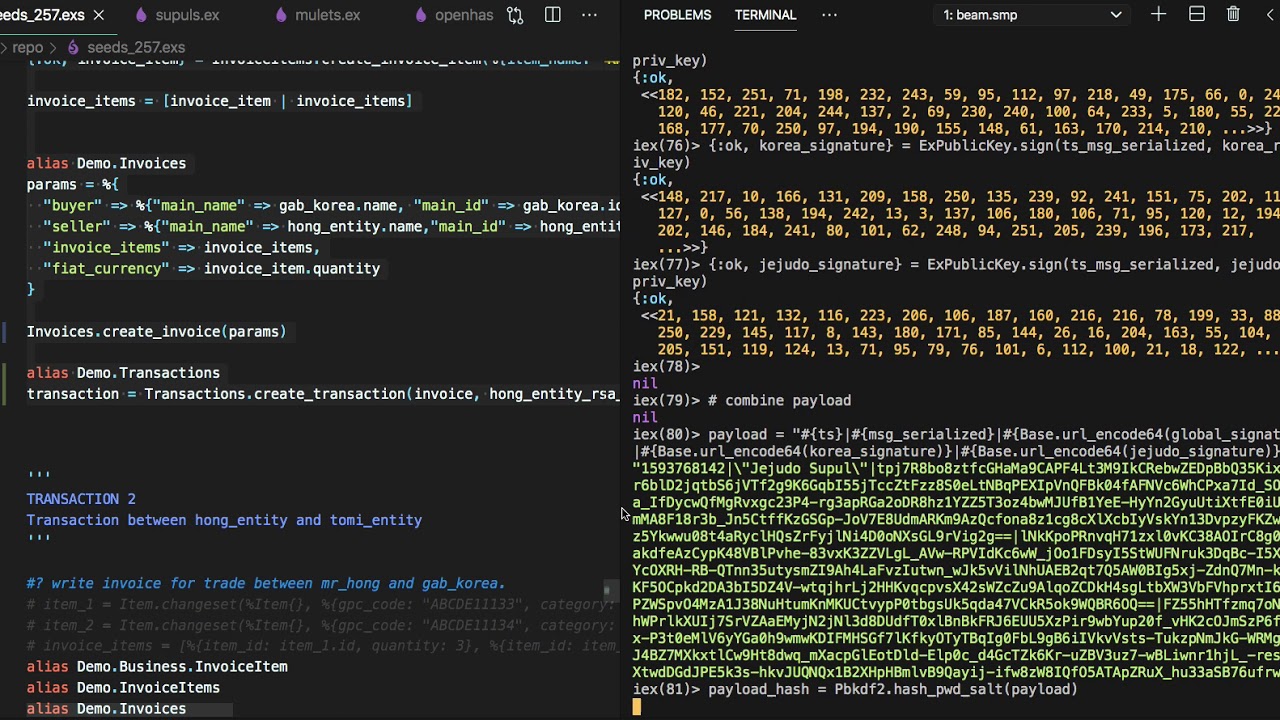Select the TERMINAL panel tab
Viewport: 1280px width, 720px height.
click(x=765, y=15)
